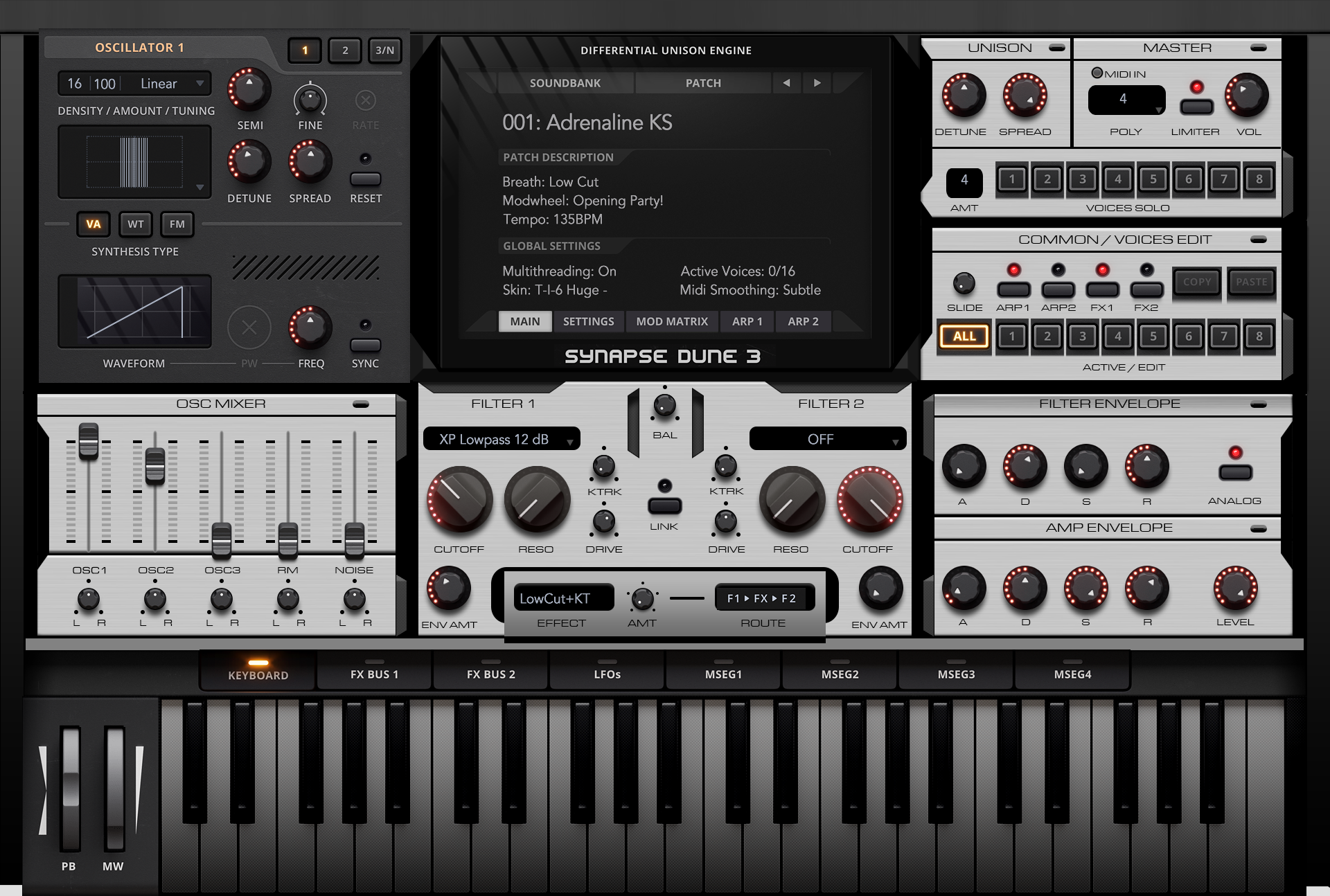1330x896 pixels.
Task: Click the Filter 1 KTRK knob
Action: coord(603,467)
